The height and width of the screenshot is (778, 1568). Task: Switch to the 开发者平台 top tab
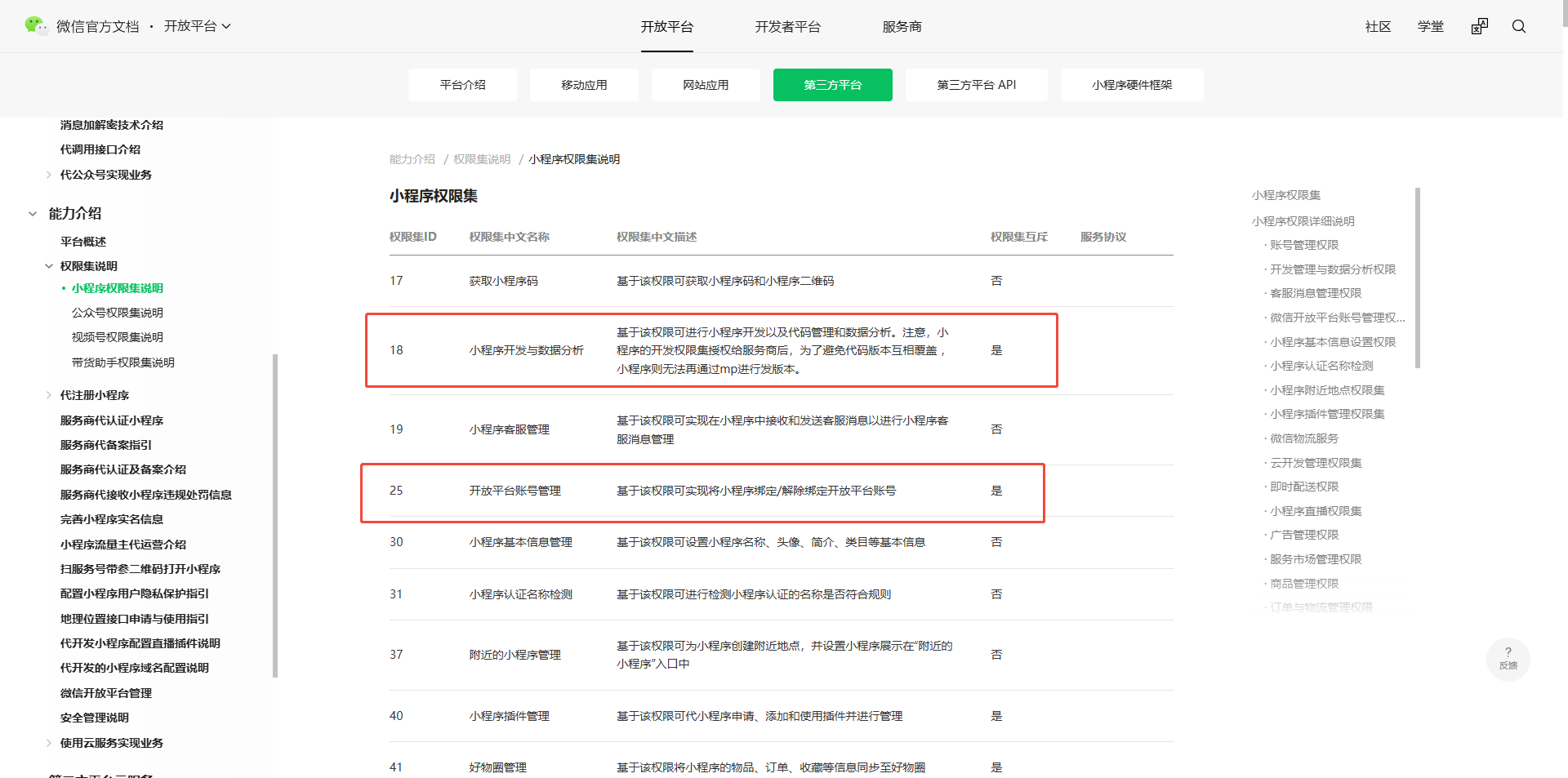787,27
